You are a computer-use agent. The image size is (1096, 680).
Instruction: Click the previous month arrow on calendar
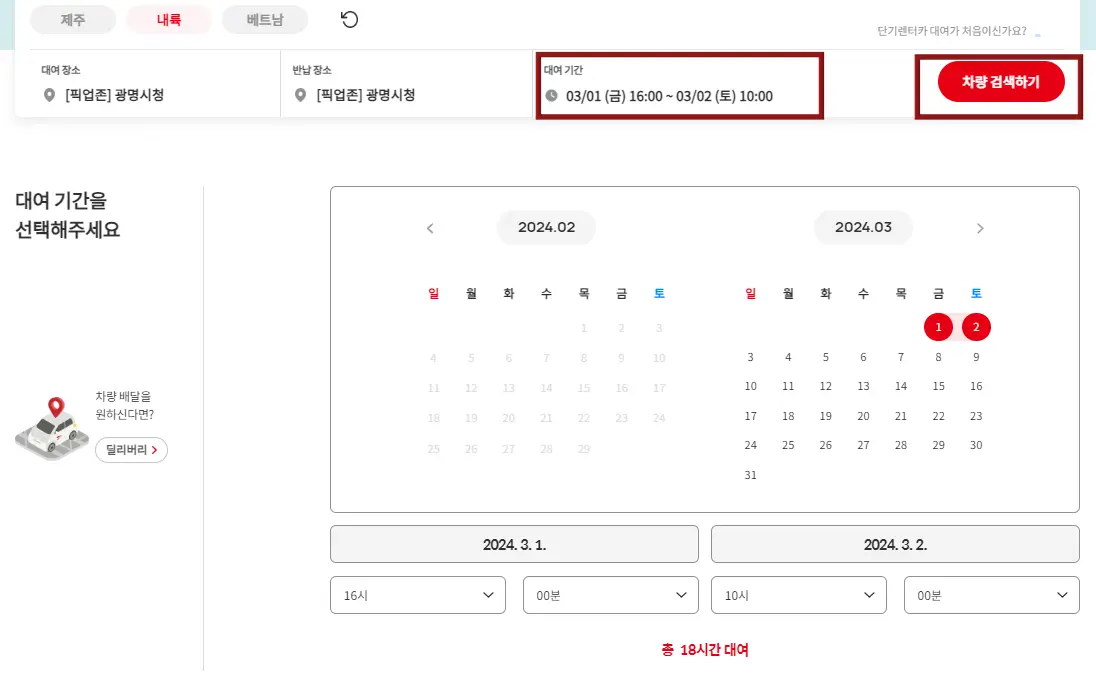point(430,228)
